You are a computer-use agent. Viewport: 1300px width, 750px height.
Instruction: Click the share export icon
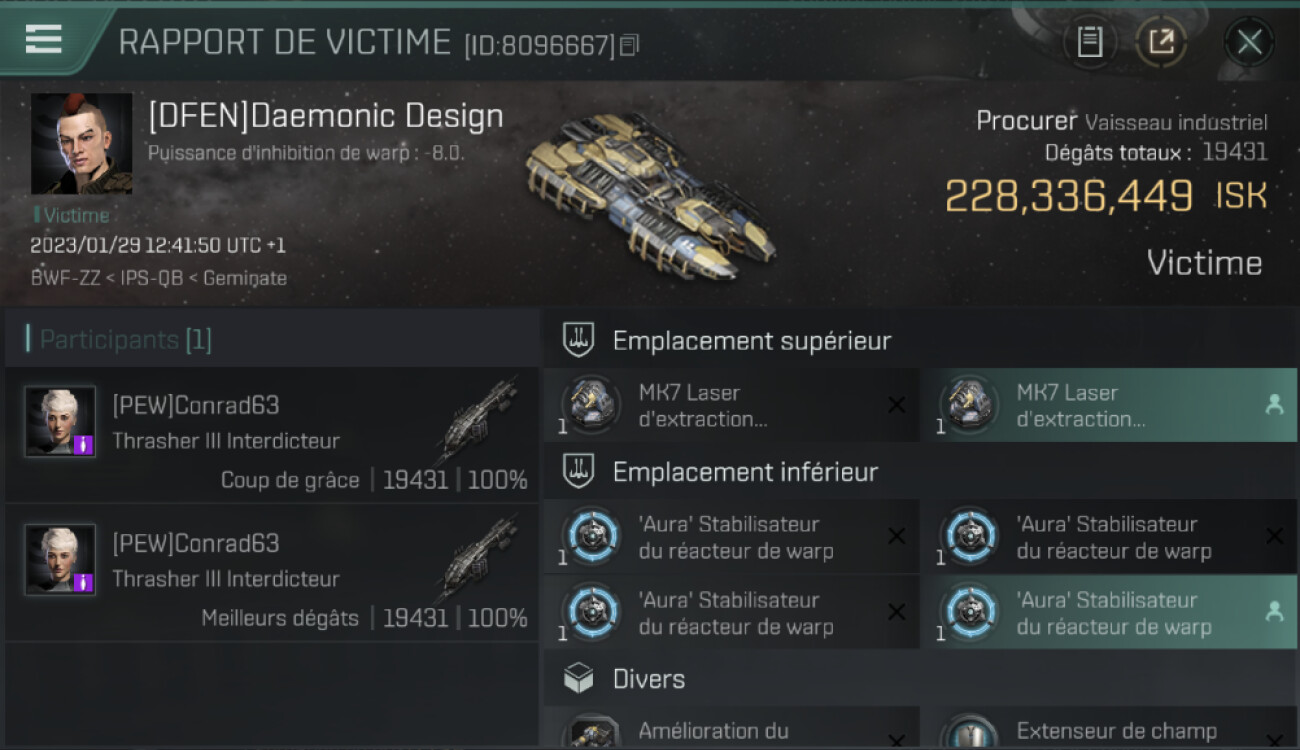click(1160, 42)
